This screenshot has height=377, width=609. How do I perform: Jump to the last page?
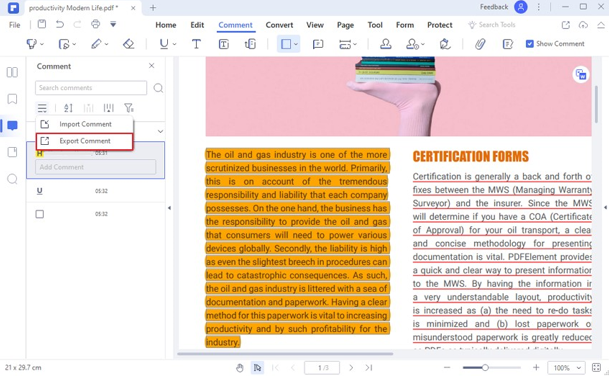tap(369, 368)
